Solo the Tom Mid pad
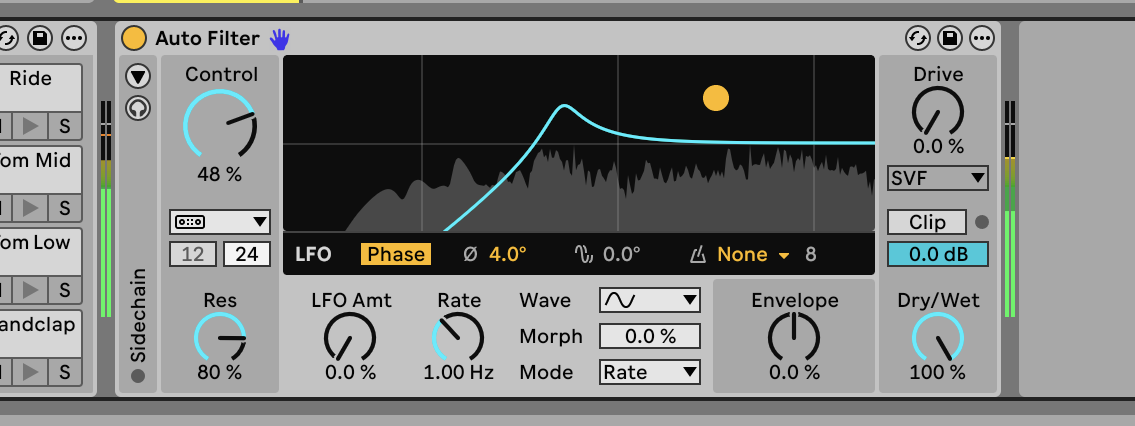This screenshot has height=426, width=1135. 65,208
